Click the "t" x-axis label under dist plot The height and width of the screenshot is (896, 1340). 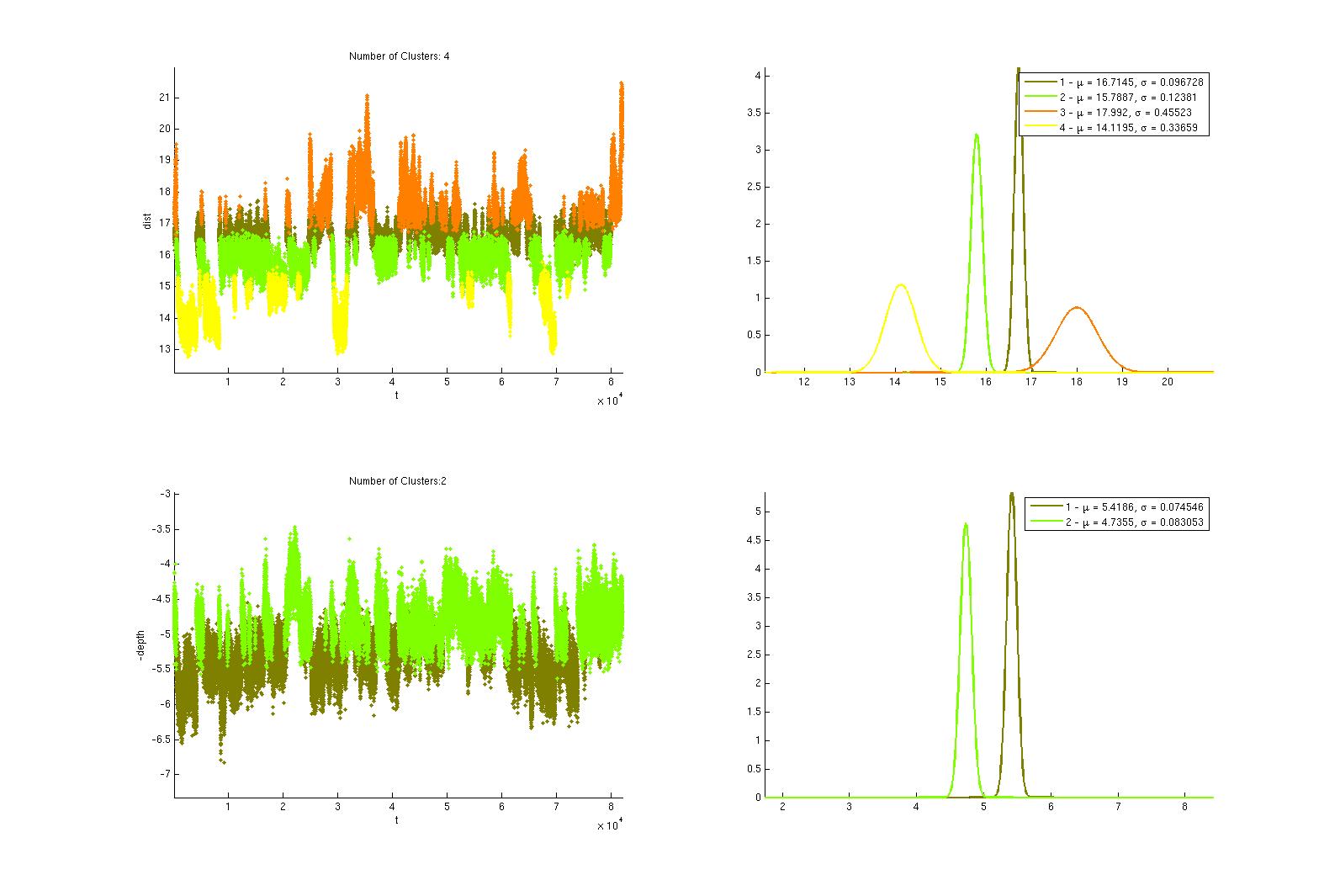coord(397,395)
